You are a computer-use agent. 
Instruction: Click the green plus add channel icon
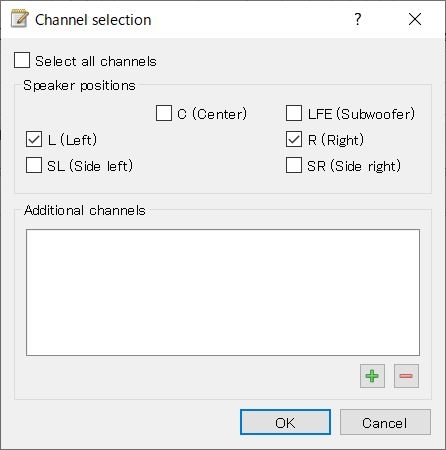pyautogui.click(x=372, y=376)
